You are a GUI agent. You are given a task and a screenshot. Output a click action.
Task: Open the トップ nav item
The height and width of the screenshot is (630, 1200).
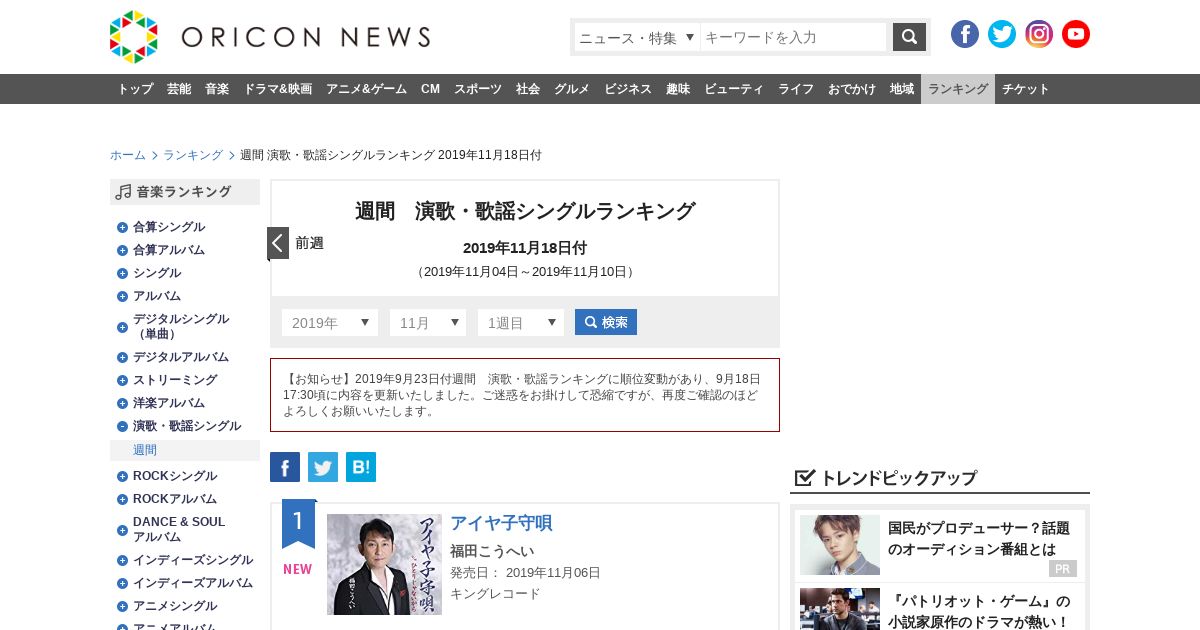[x=135, y=89]
